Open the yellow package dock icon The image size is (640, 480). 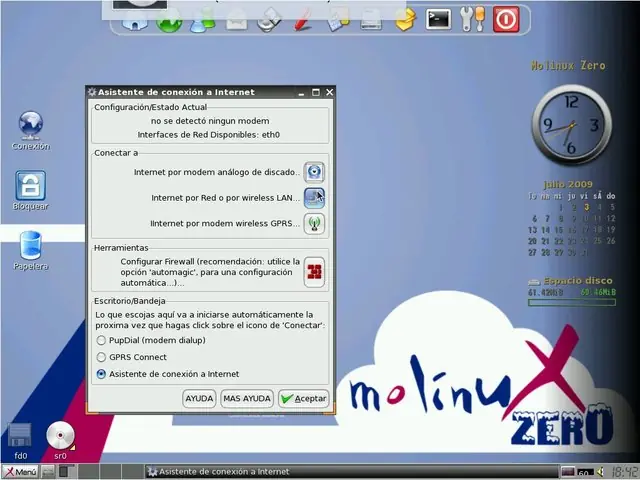(405, 19)
